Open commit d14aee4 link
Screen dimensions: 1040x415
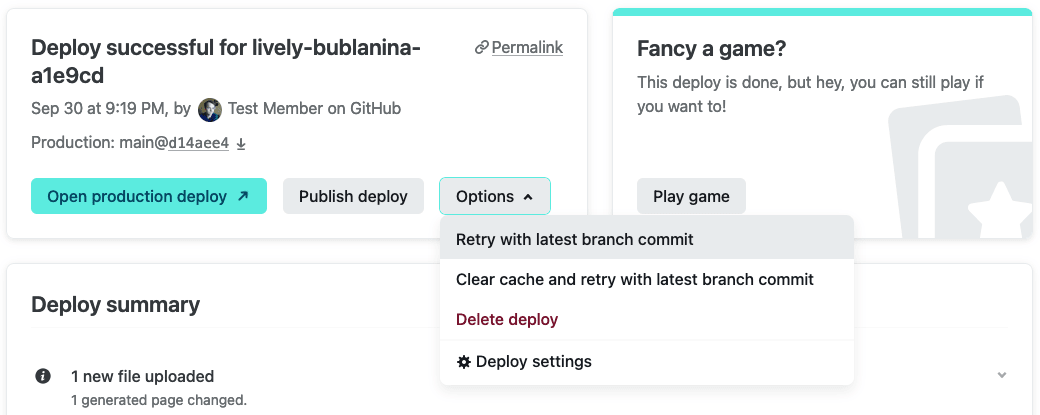(198, 143)
